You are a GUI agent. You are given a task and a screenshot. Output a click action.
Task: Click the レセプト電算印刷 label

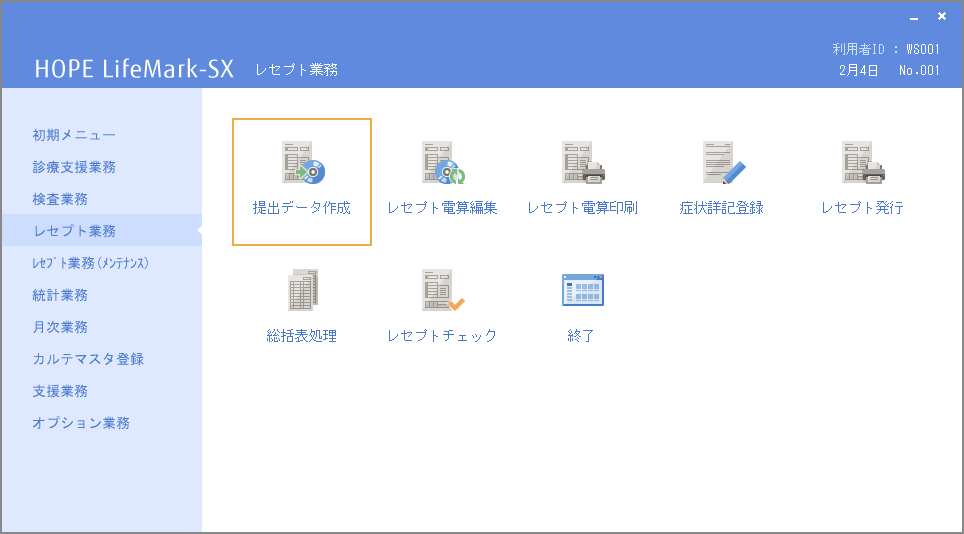pos(582,208)
